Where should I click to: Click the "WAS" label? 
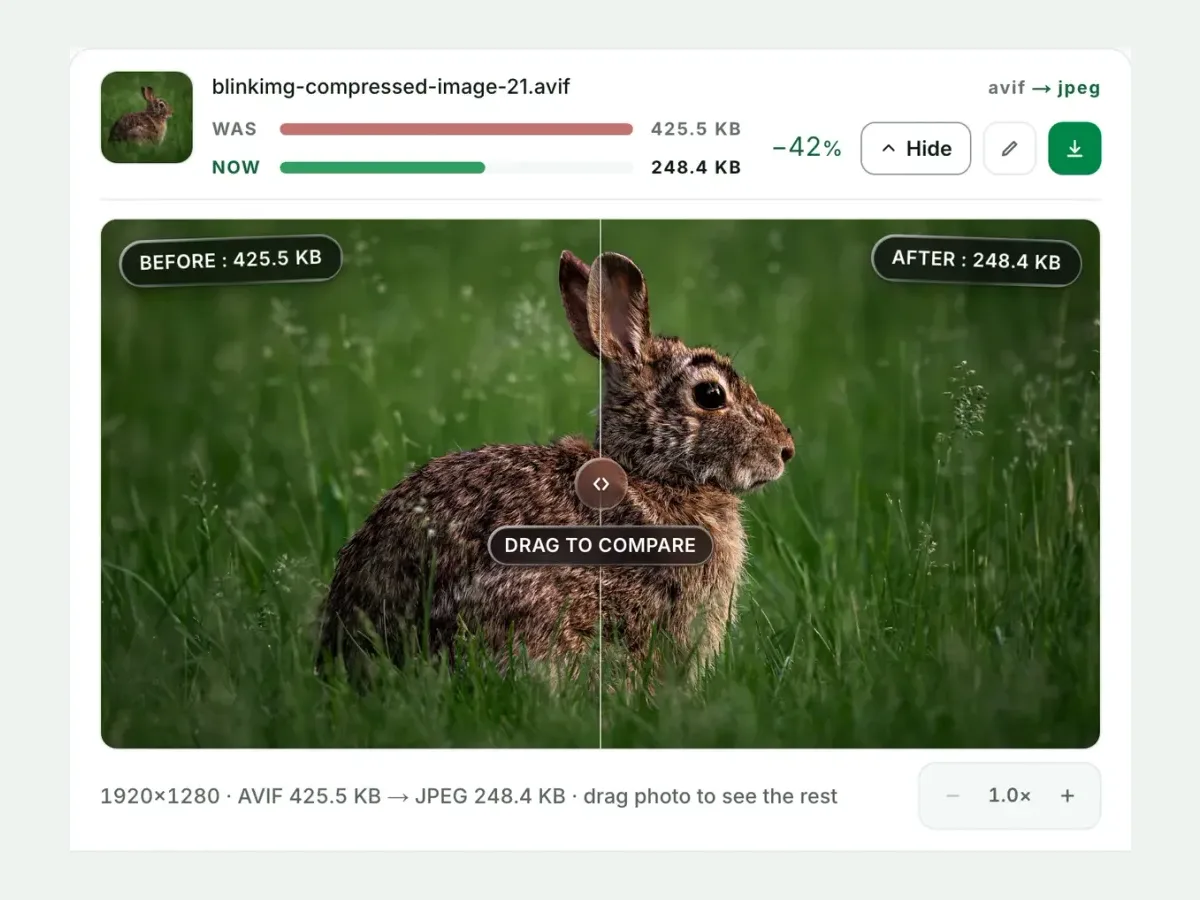(234, 129)
